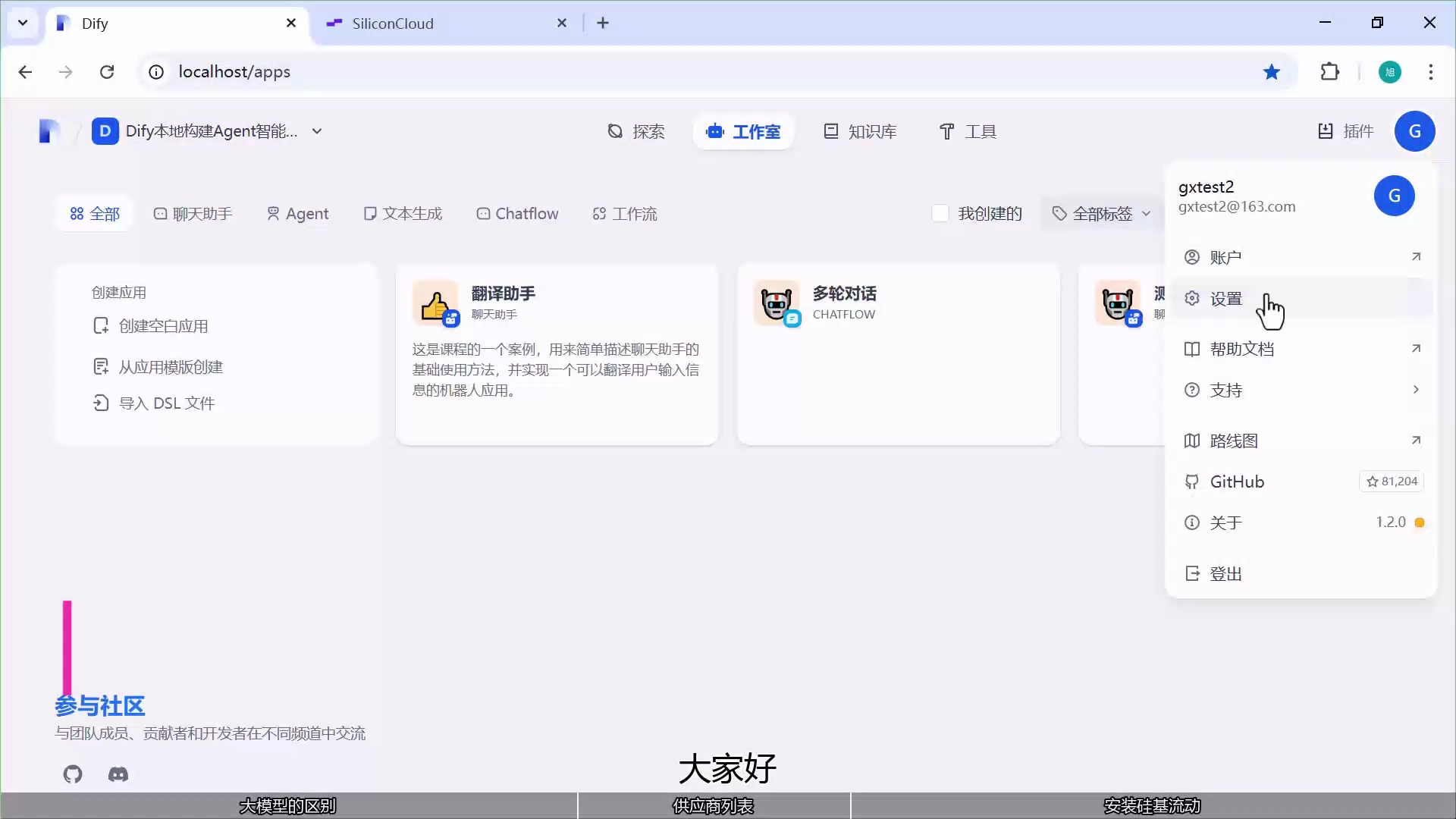The width and height of the screenshot is (1456, 819).
Task: Toggle the 我创建的 checkbox
Action: tap(940, 214)
